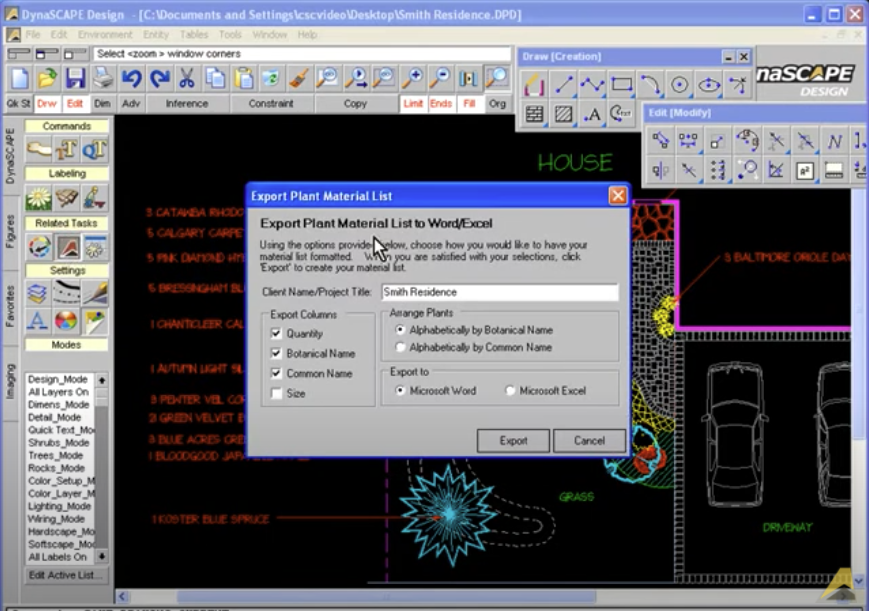Click the Copy icon in main toolbar
Image resolution: width=869 pixels, height=611 pixels.
click(215, 78)
